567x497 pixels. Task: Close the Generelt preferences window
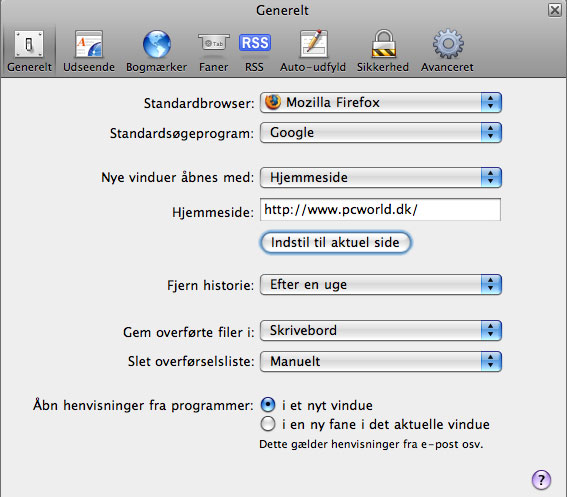(554, 10)
